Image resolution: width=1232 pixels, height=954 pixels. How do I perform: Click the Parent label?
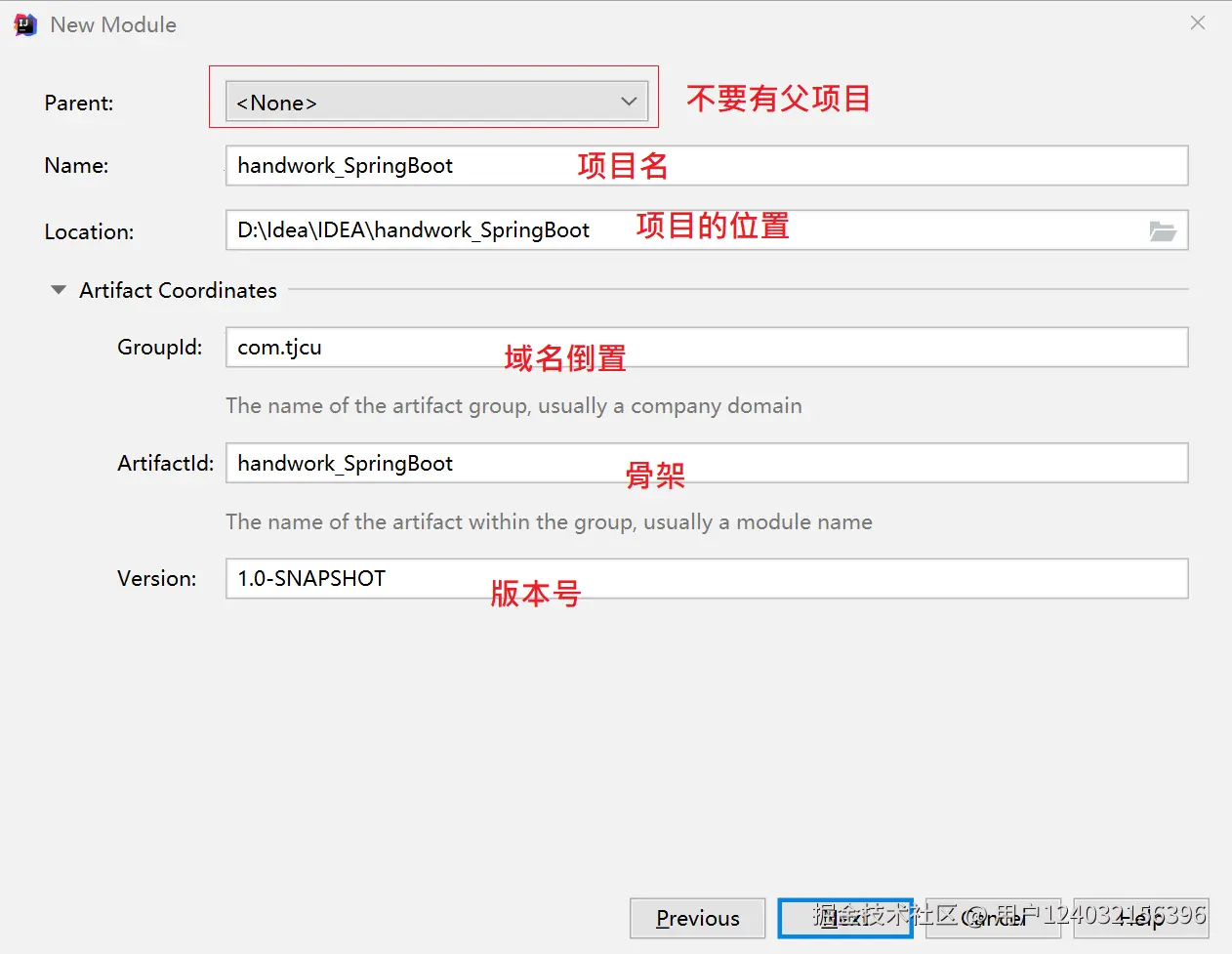pyautogui.click(x=79, y=103)
